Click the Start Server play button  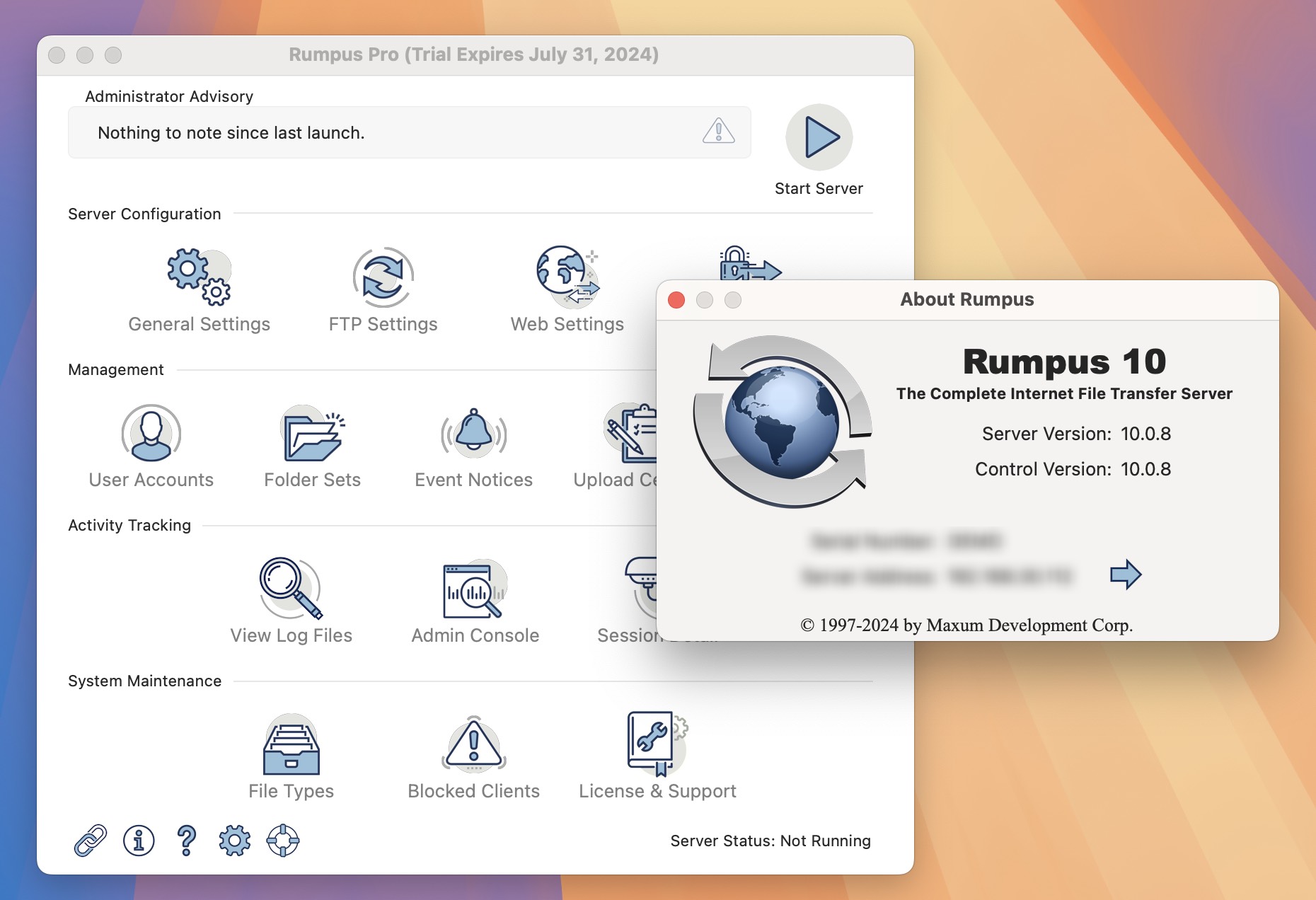tap(819, 137)
